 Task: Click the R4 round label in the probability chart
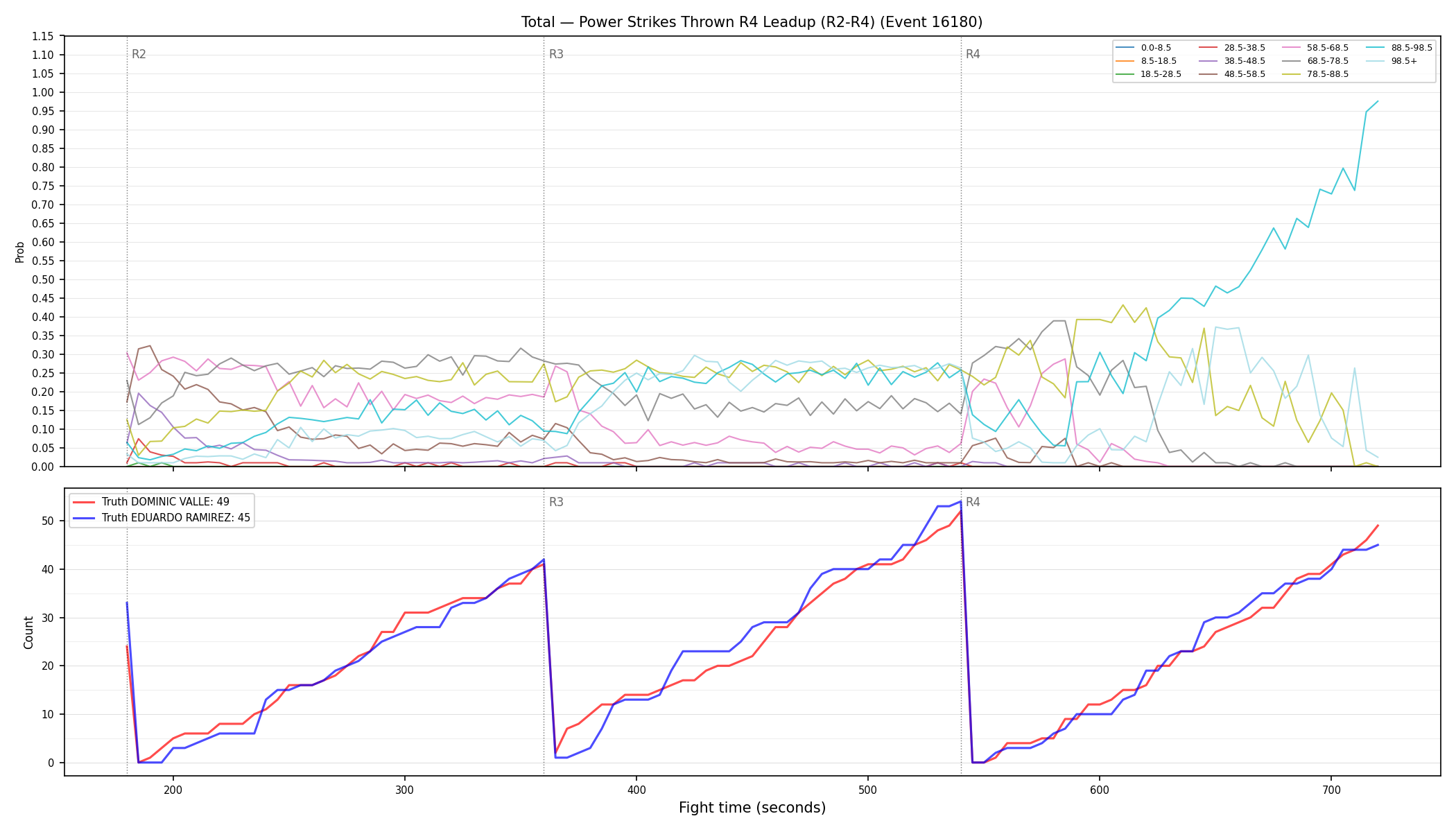click(973, 54)
